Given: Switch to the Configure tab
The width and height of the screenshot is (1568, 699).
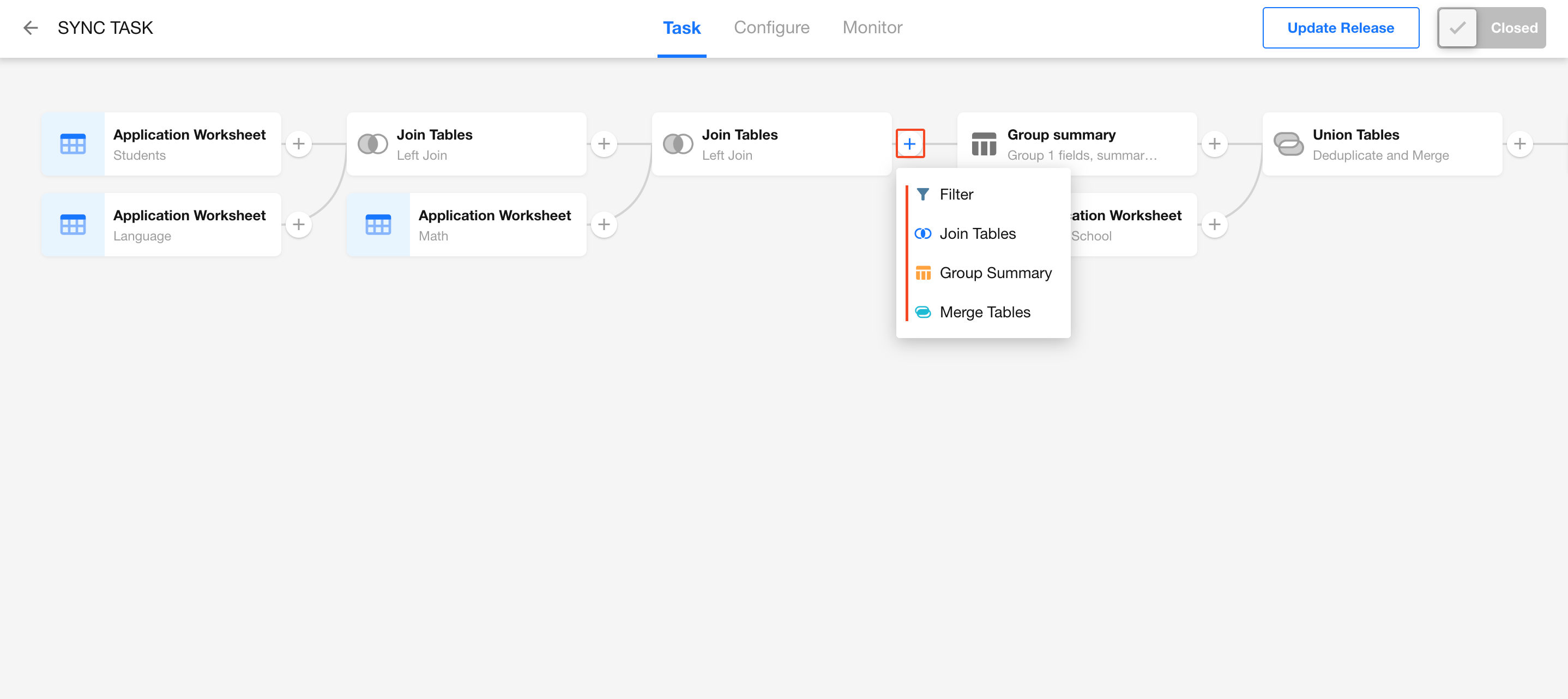Looking at the screenshot, I should [x=771, y=28].
